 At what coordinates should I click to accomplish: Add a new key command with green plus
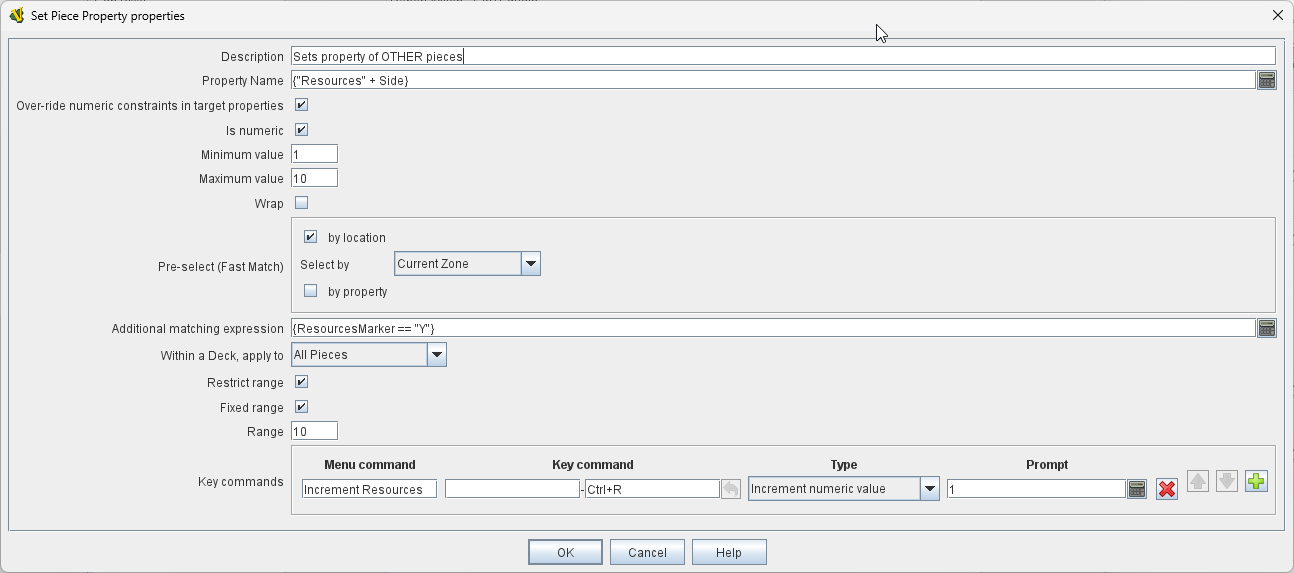click(1256, 482)
